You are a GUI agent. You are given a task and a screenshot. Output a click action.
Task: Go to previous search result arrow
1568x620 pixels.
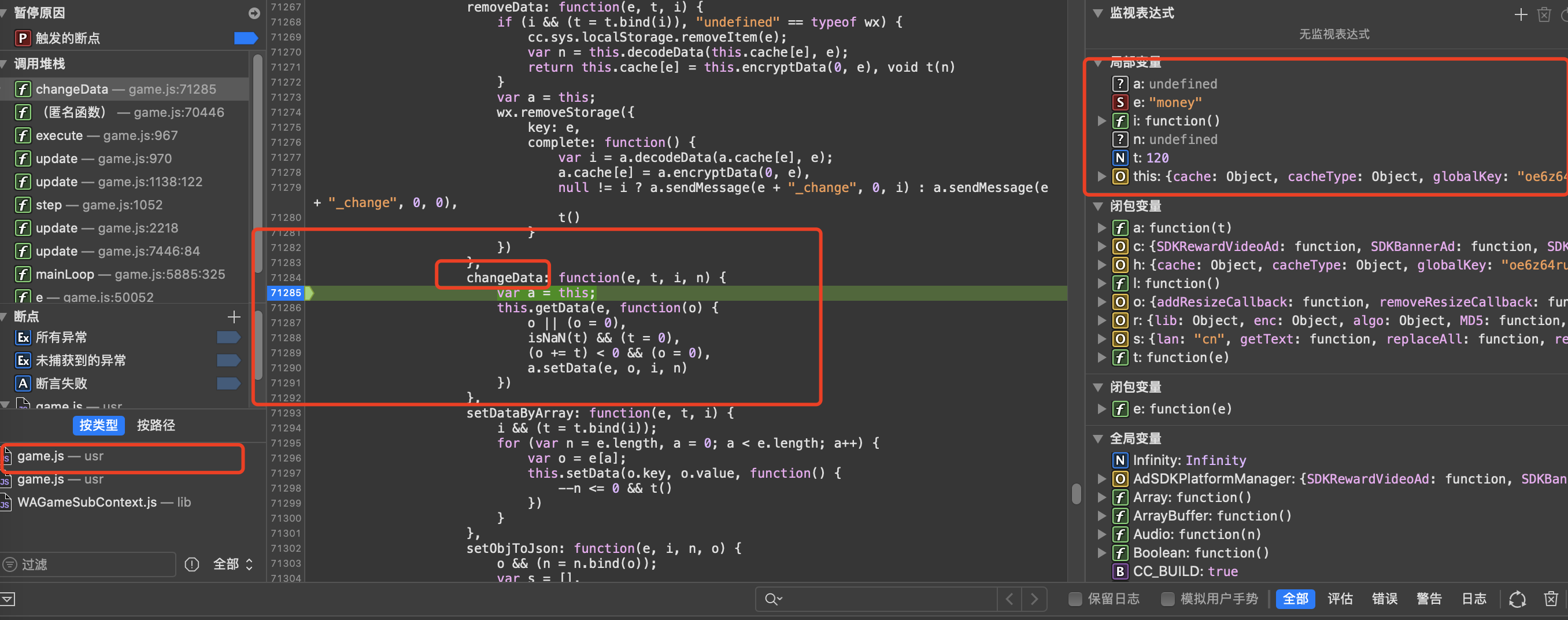[1010, 600]
